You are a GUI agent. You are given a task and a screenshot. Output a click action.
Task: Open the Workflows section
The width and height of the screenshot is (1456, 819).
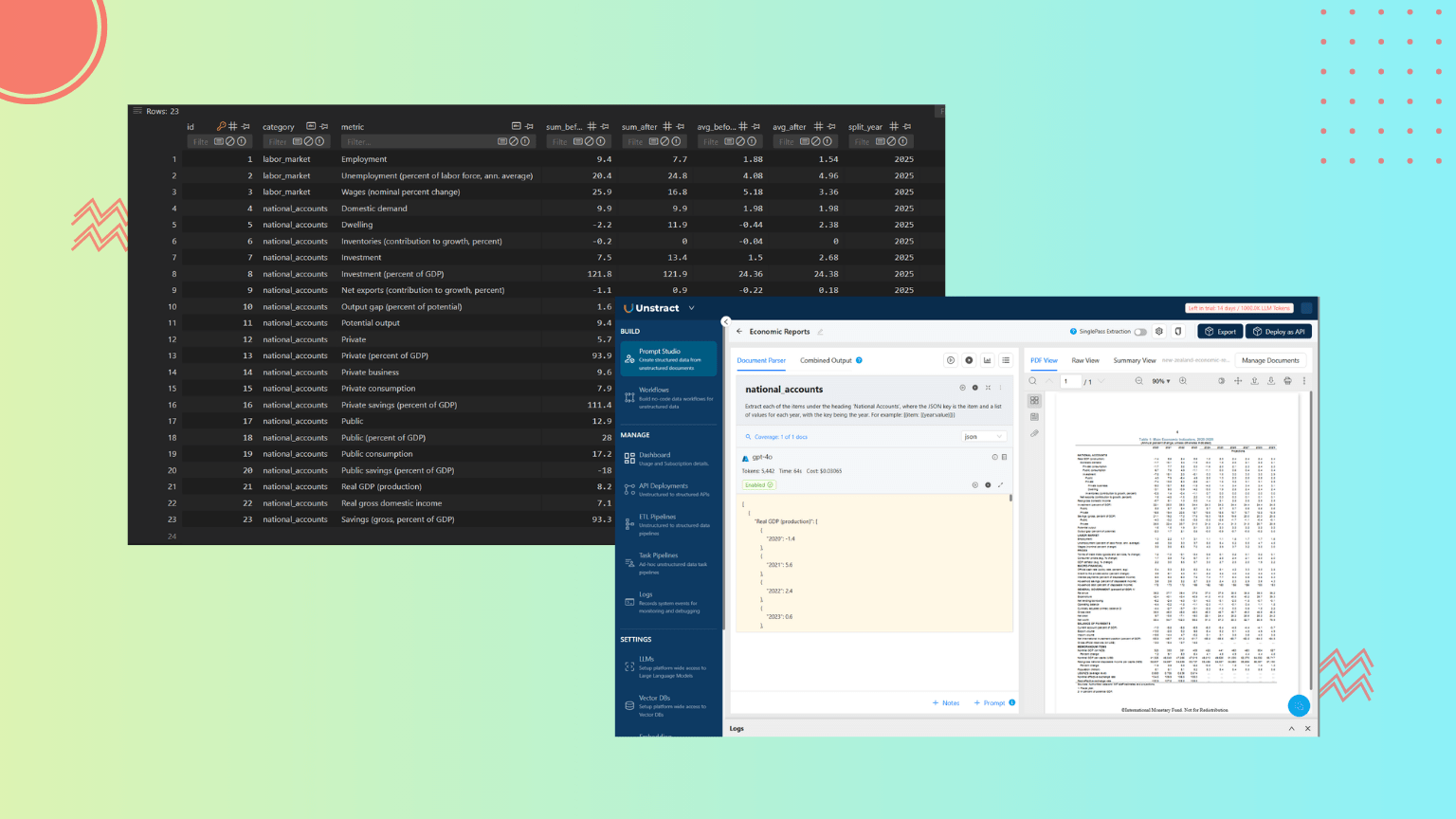tap(668, 397)
